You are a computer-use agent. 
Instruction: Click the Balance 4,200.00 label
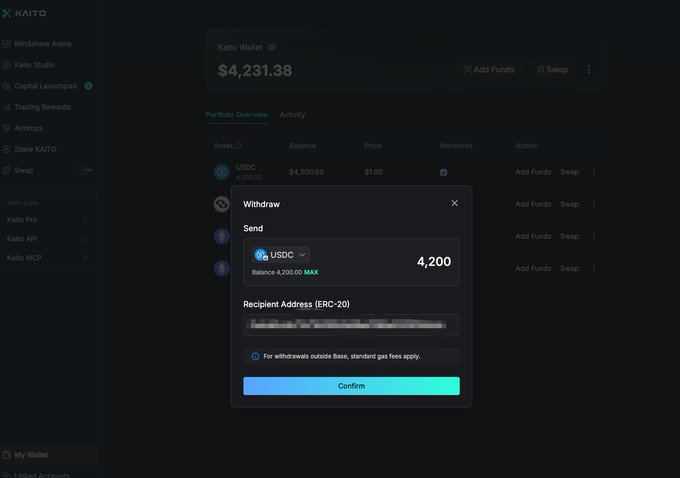pyautogui.click(x=277, y=272)
